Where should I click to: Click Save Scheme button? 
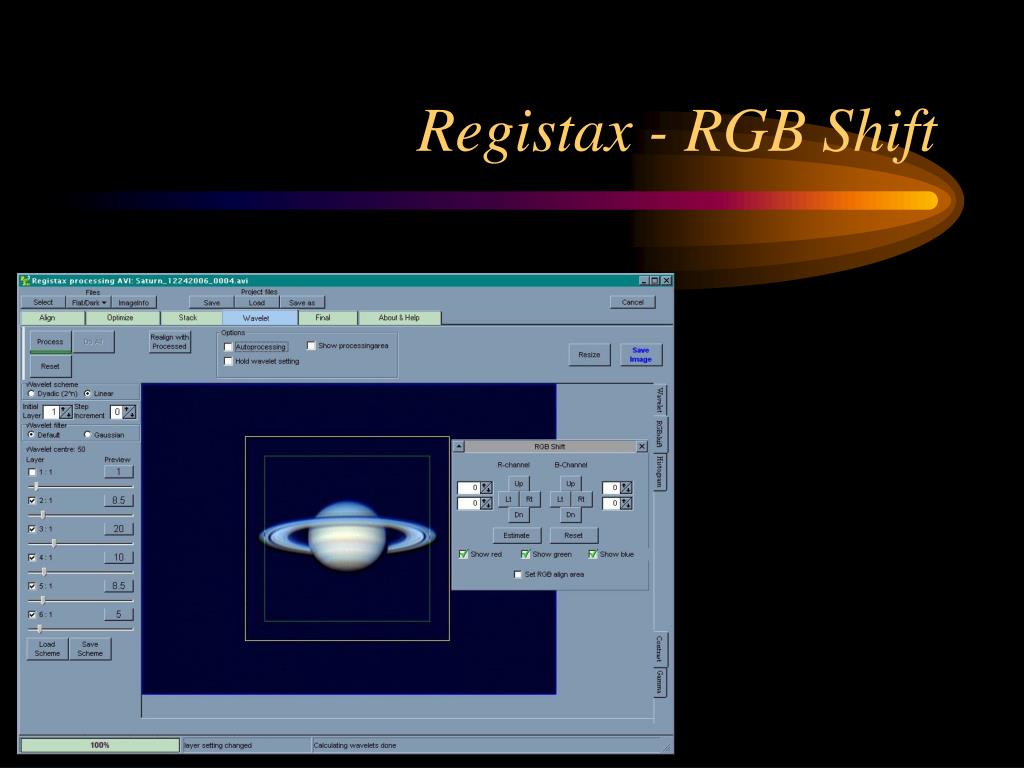[x=90, y=648]
